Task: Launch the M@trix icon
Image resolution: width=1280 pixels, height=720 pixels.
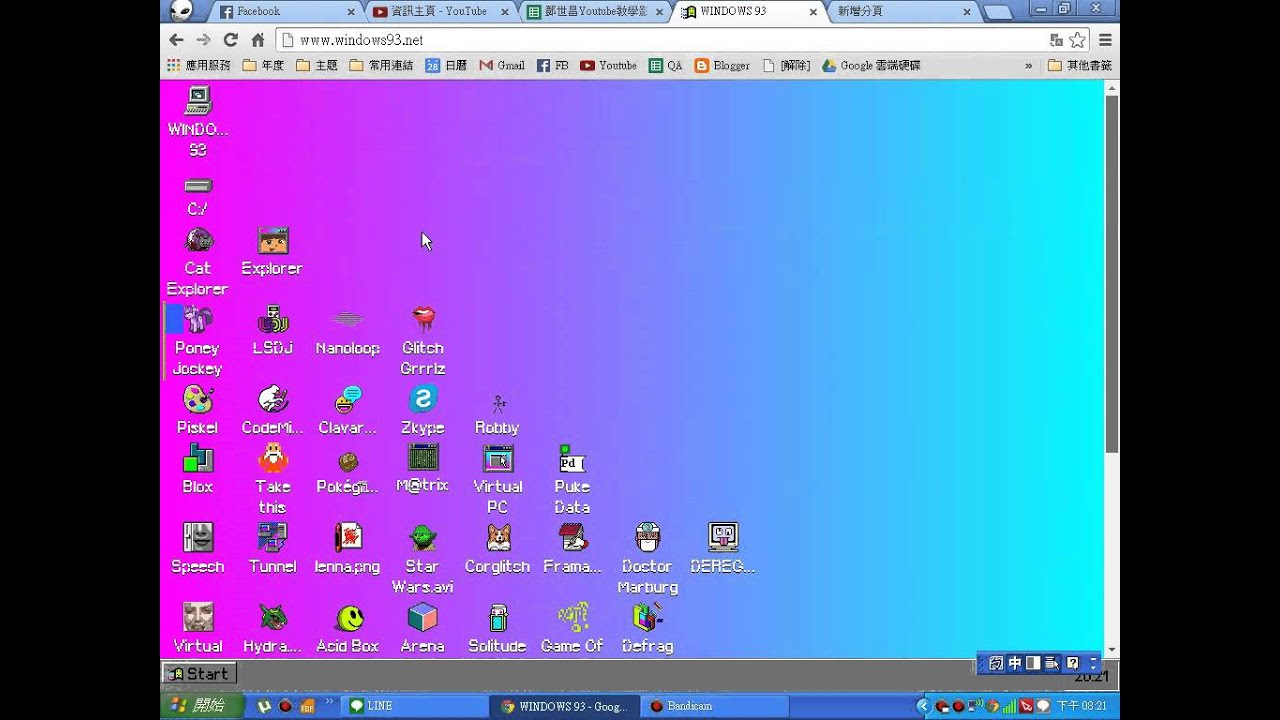Action: 423,458
